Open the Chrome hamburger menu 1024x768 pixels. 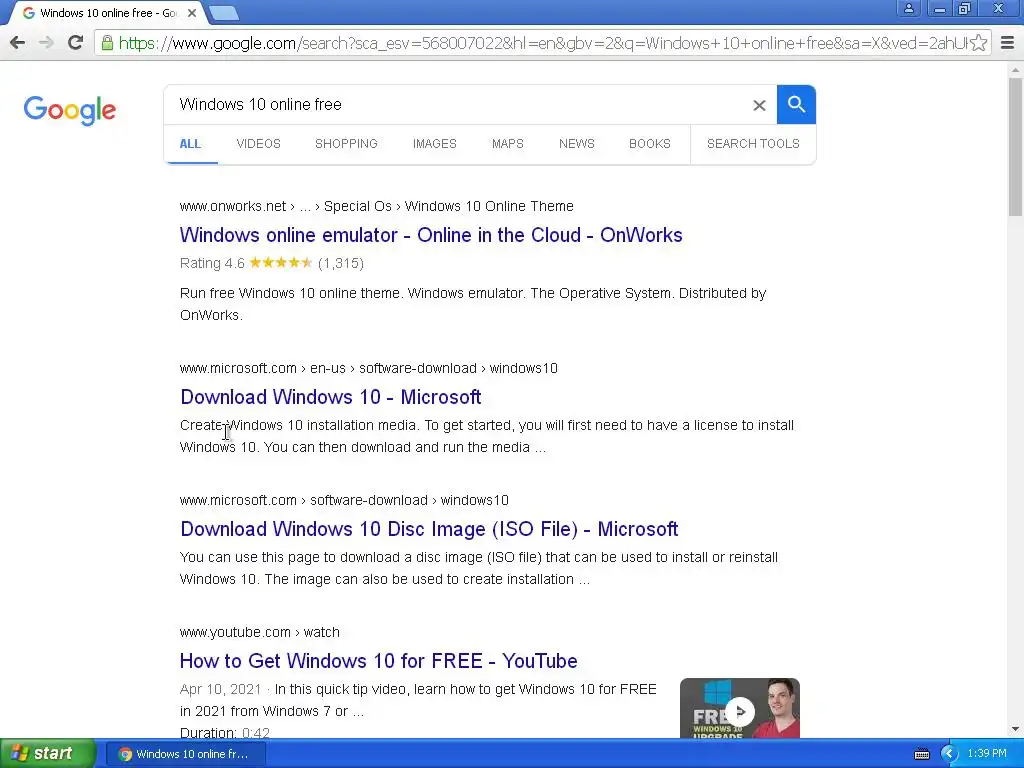tap(1008, 43)
